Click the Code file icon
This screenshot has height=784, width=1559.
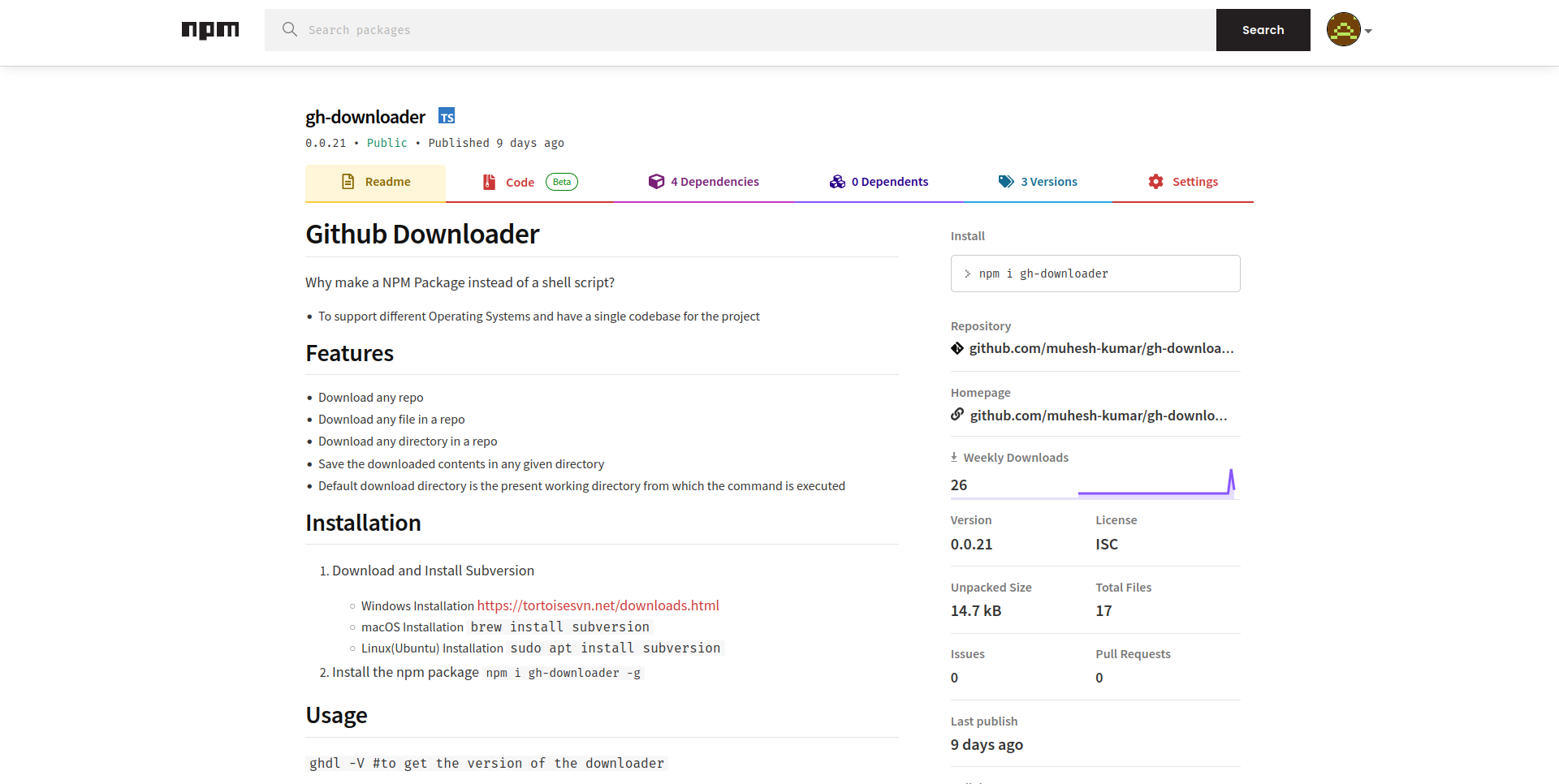[489, 182]
